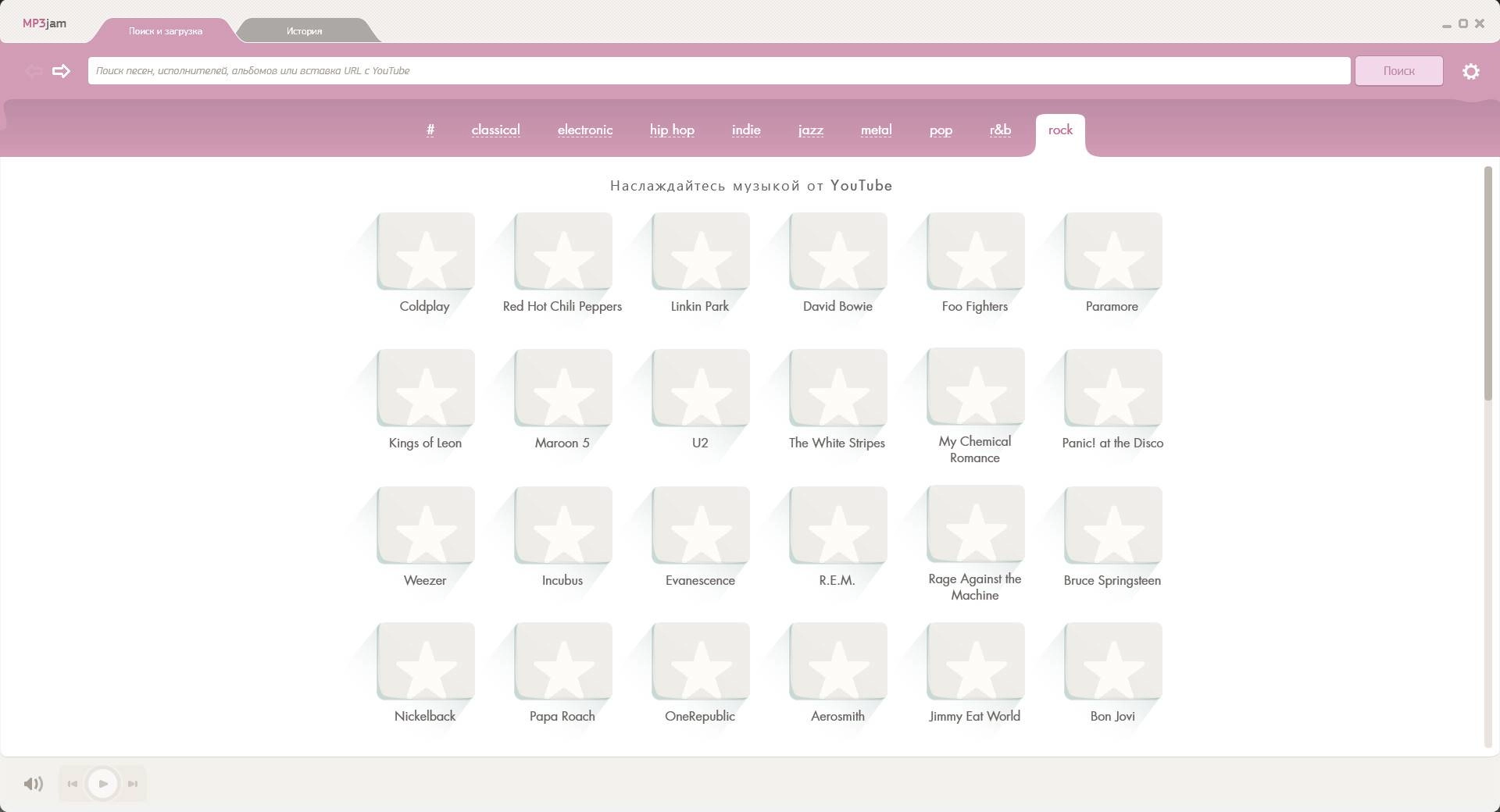
Task: Open The White Stripes tile
Action: coord(838,388)
